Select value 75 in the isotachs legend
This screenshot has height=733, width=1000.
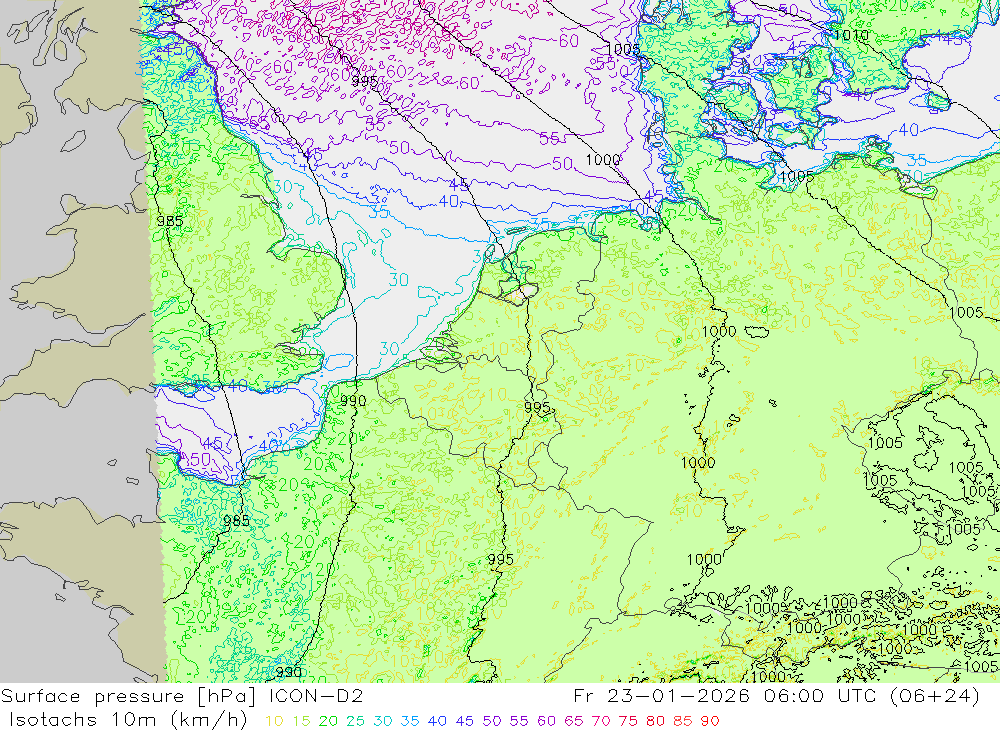click(628, 722)
